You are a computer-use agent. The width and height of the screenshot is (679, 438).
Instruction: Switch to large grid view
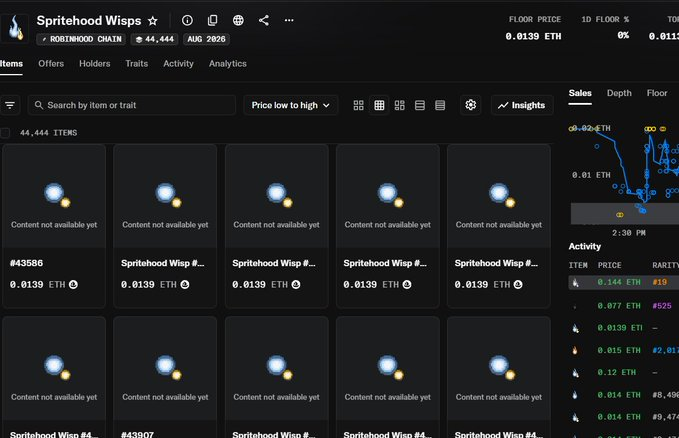(359, 105)
